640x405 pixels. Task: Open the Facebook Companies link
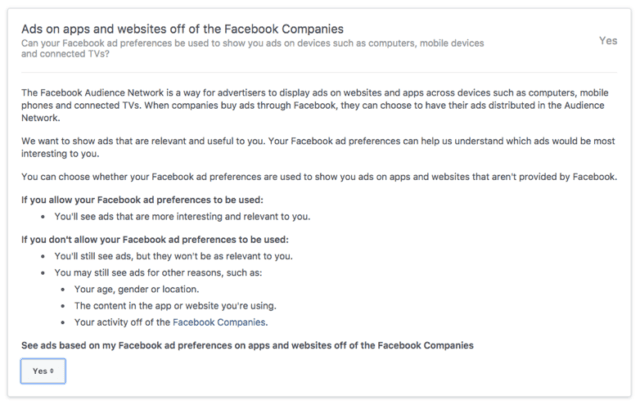(x=219, y=322)
